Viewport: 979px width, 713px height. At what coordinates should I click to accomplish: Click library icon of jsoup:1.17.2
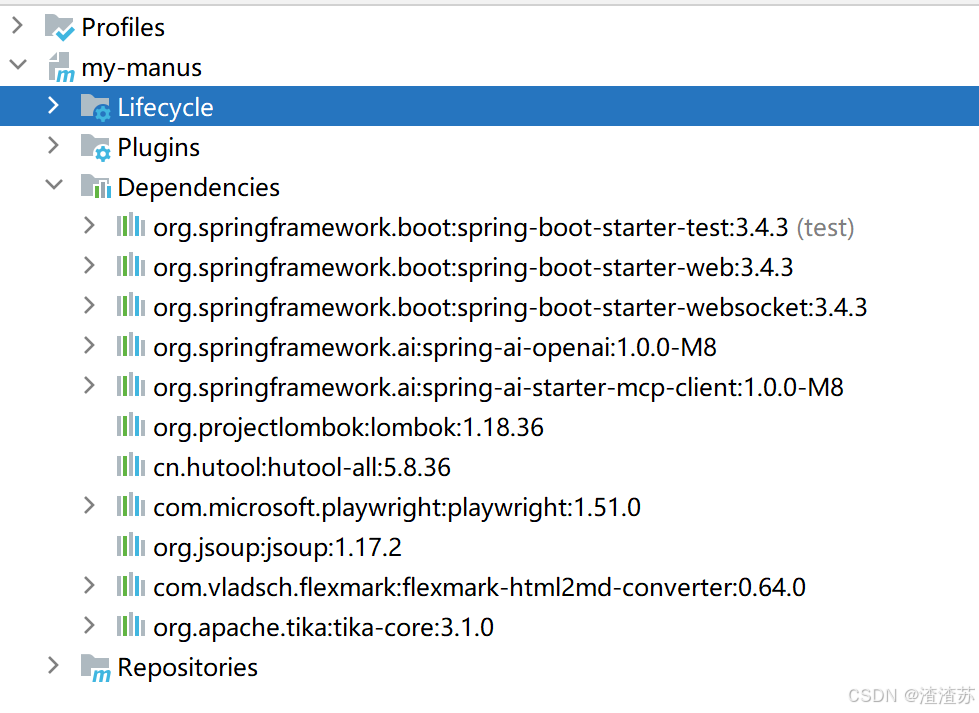130,545
